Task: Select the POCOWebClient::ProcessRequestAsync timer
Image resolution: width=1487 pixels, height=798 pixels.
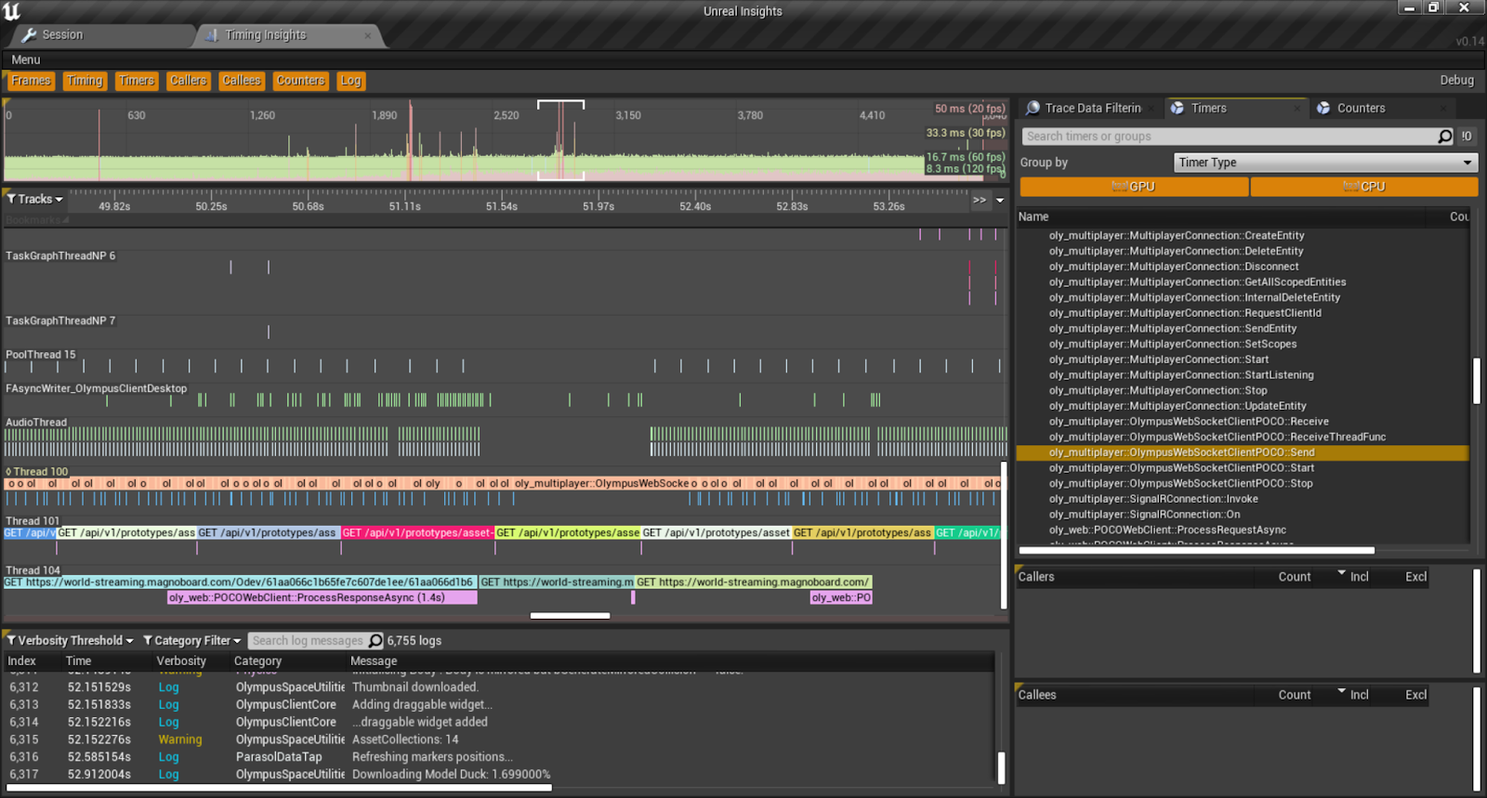Action: coord(1242,530)
